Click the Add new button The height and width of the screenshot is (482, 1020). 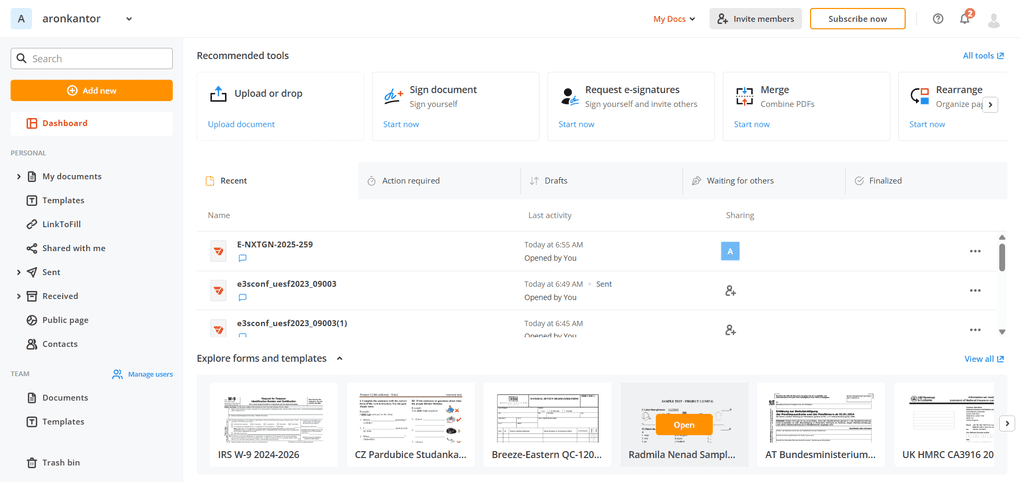(x=92, y=90)
